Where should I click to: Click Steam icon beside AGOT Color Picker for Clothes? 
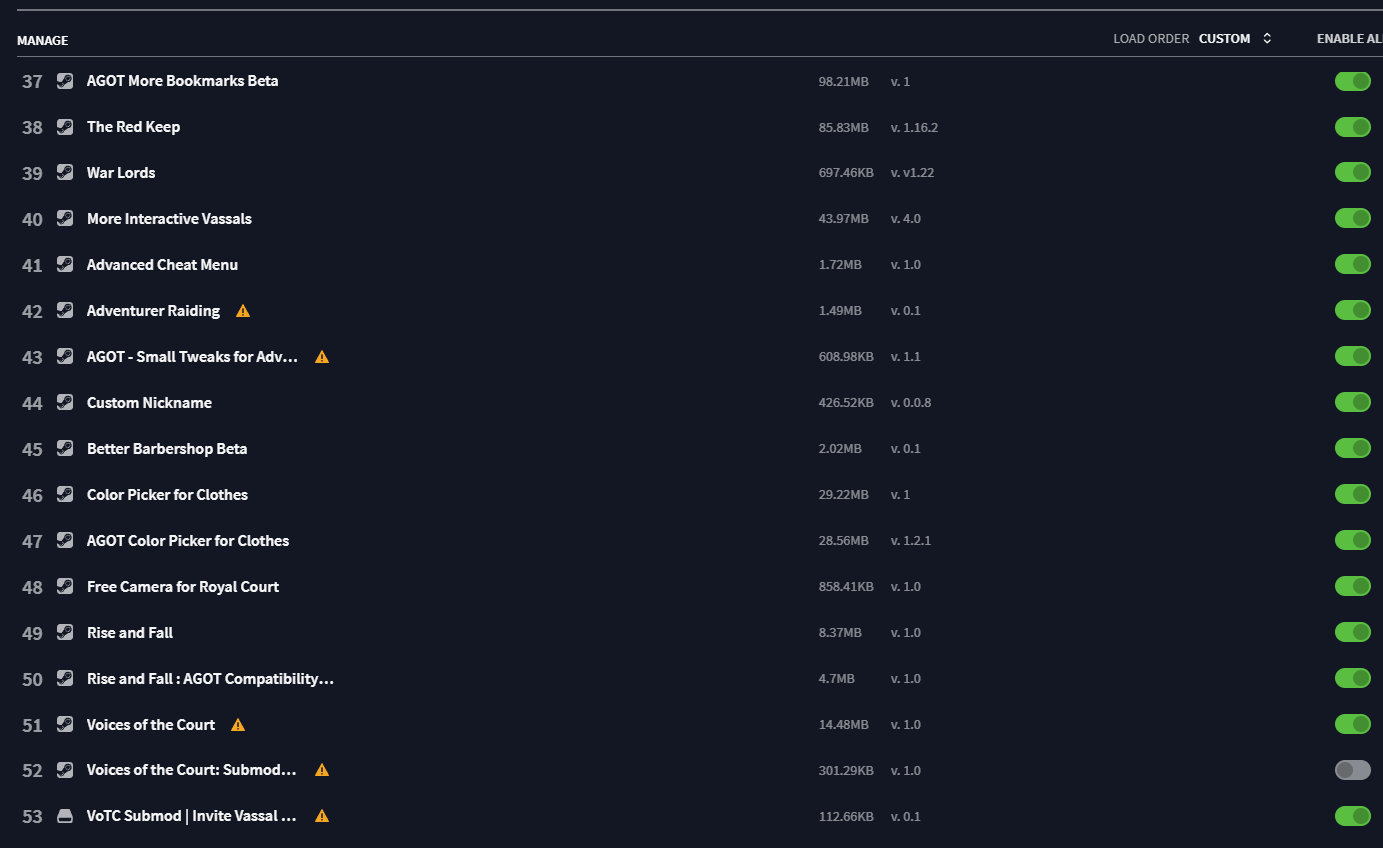pos(65,541)
